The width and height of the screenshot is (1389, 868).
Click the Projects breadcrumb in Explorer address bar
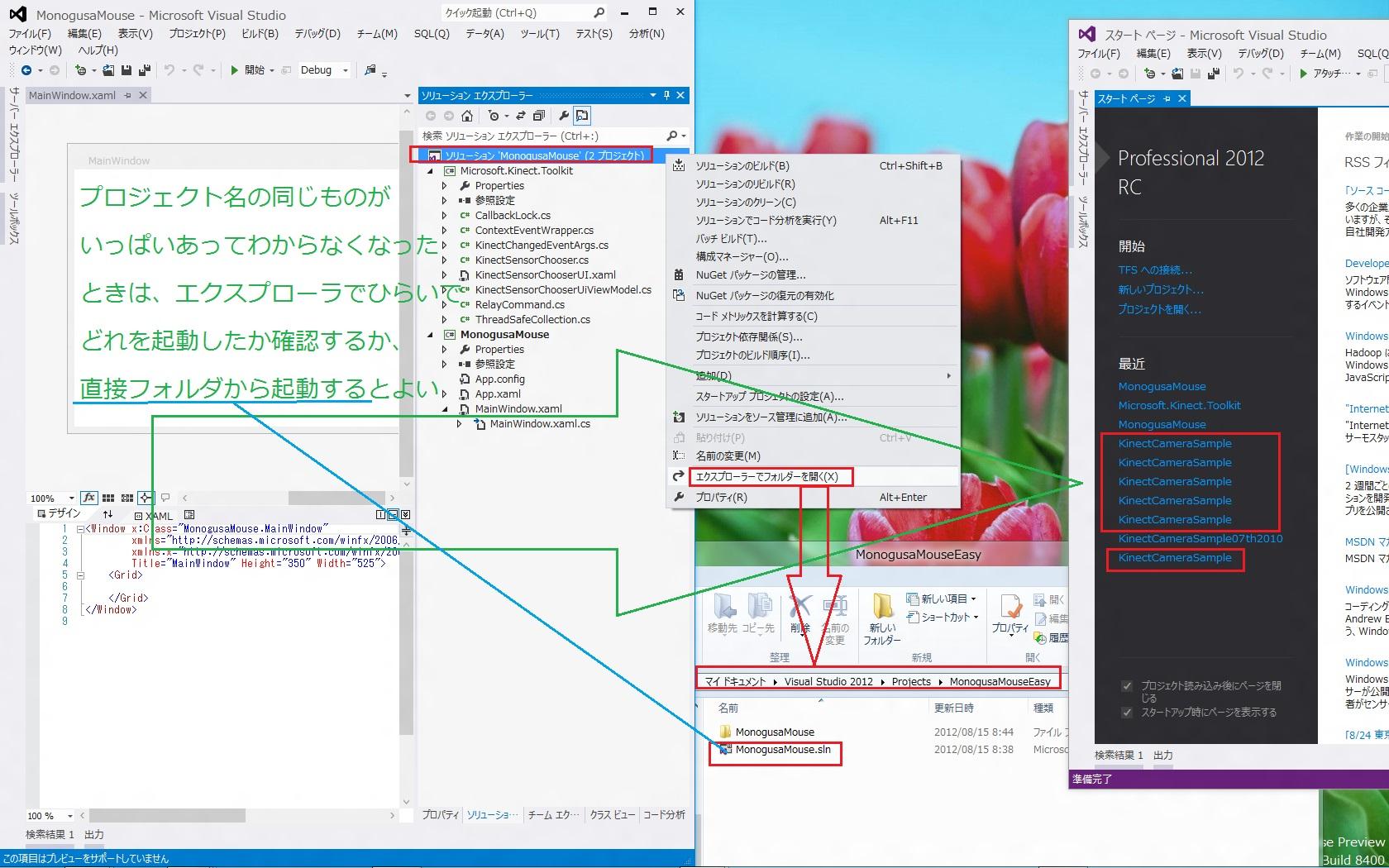[x=911, y=682]
